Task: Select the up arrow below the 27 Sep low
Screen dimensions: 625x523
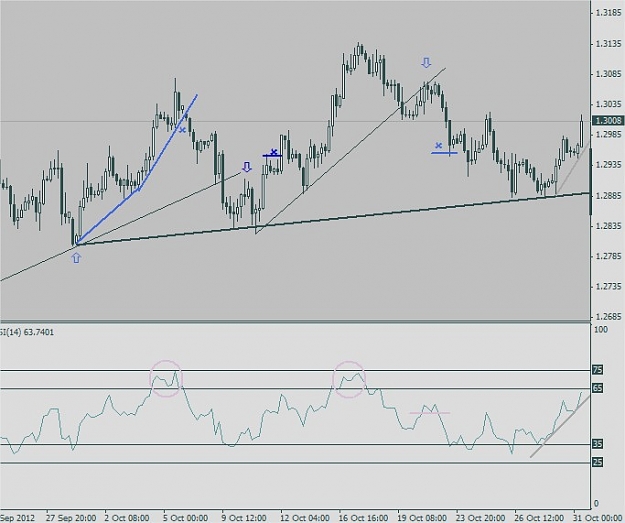Action: [x=76, y=259]
